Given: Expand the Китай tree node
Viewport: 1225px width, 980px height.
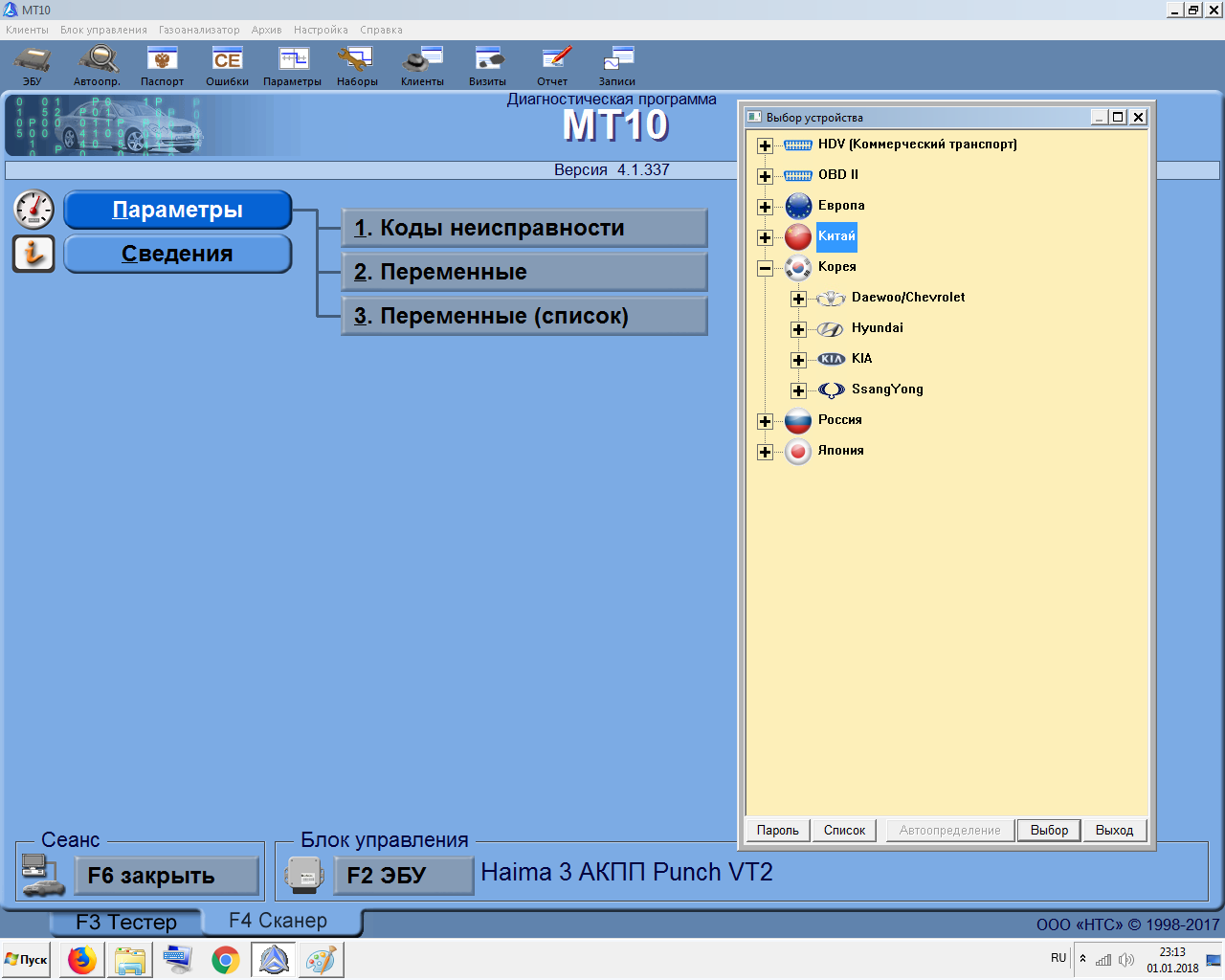Looking at the screenshot, I should pyautogui.click(x=765, y=237).
